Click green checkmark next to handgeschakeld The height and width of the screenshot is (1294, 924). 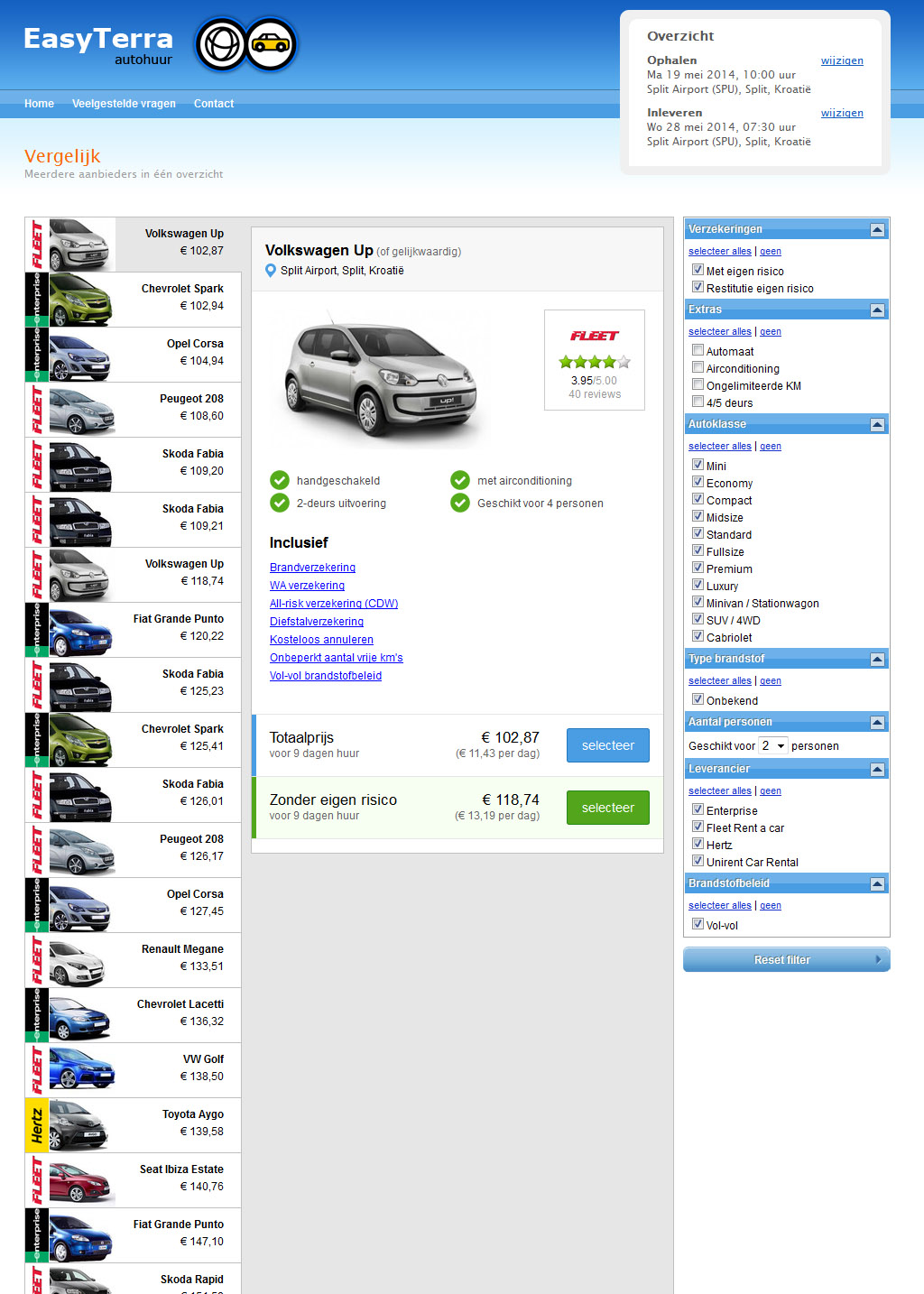[x=280, y=480]
